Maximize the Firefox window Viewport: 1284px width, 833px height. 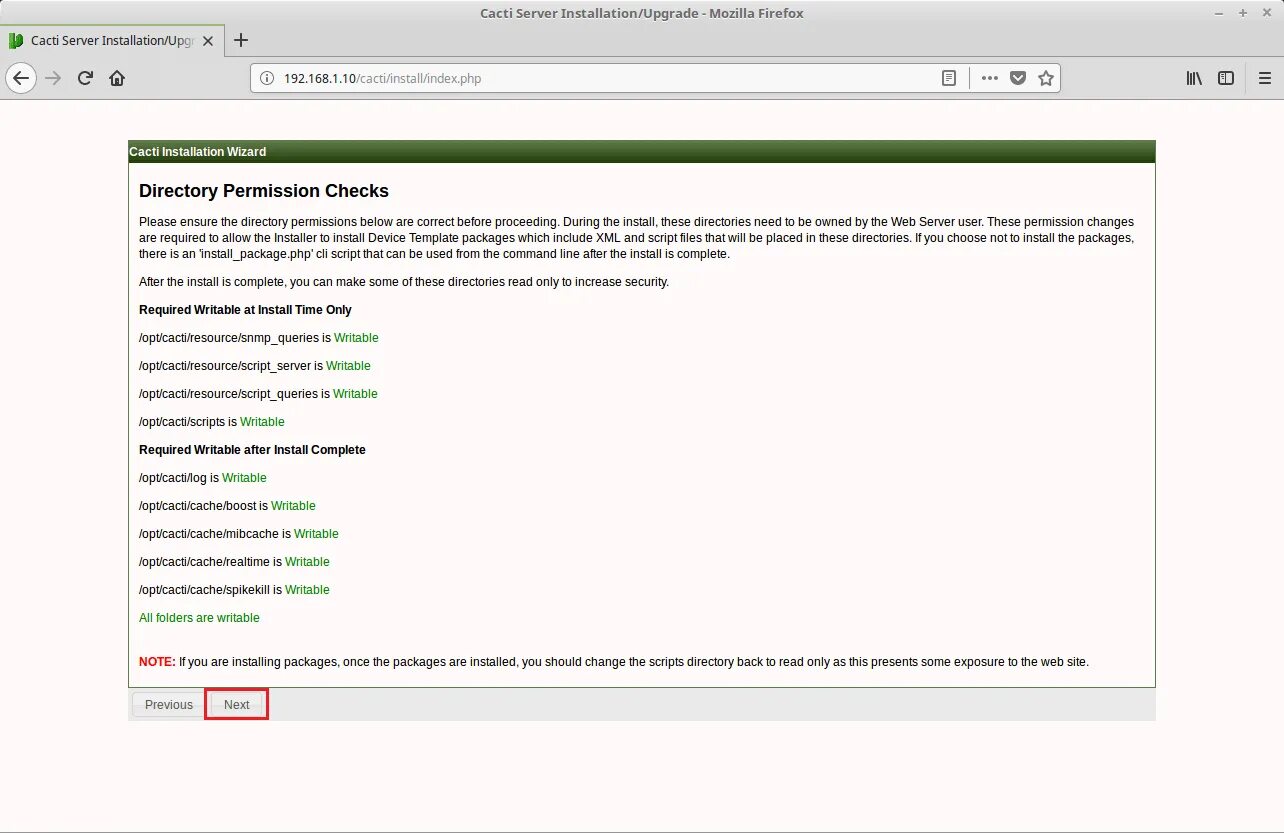coord(1243,13)
